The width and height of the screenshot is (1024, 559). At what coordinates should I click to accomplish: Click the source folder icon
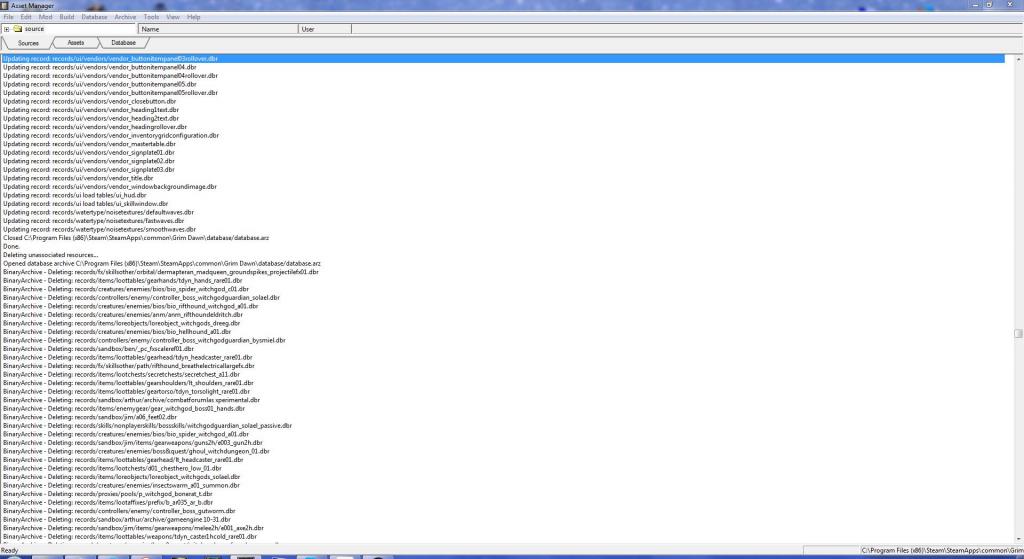coord(17,29)
